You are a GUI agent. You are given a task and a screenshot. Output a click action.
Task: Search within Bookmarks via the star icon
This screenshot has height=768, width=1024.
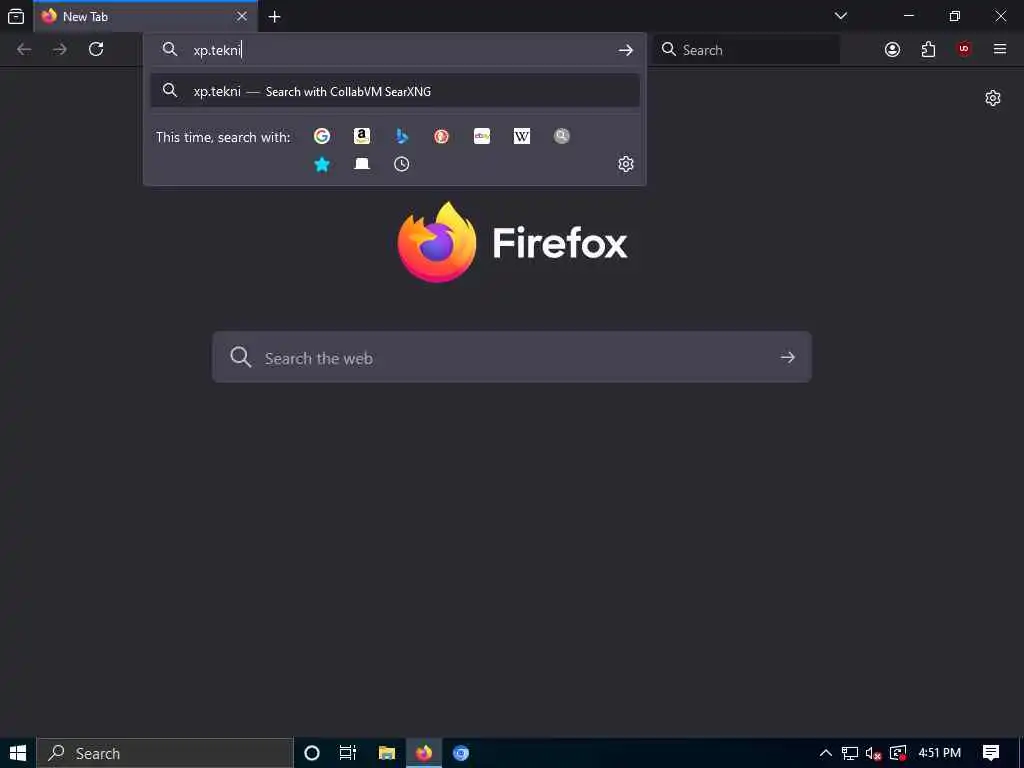321,164
